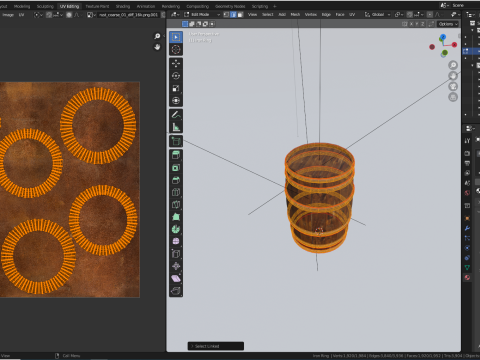Image resolution: width=480 pixels, height=360 pixels.
Task: Open the 3D viewport editor type dropdown
Action: point(175,14)
